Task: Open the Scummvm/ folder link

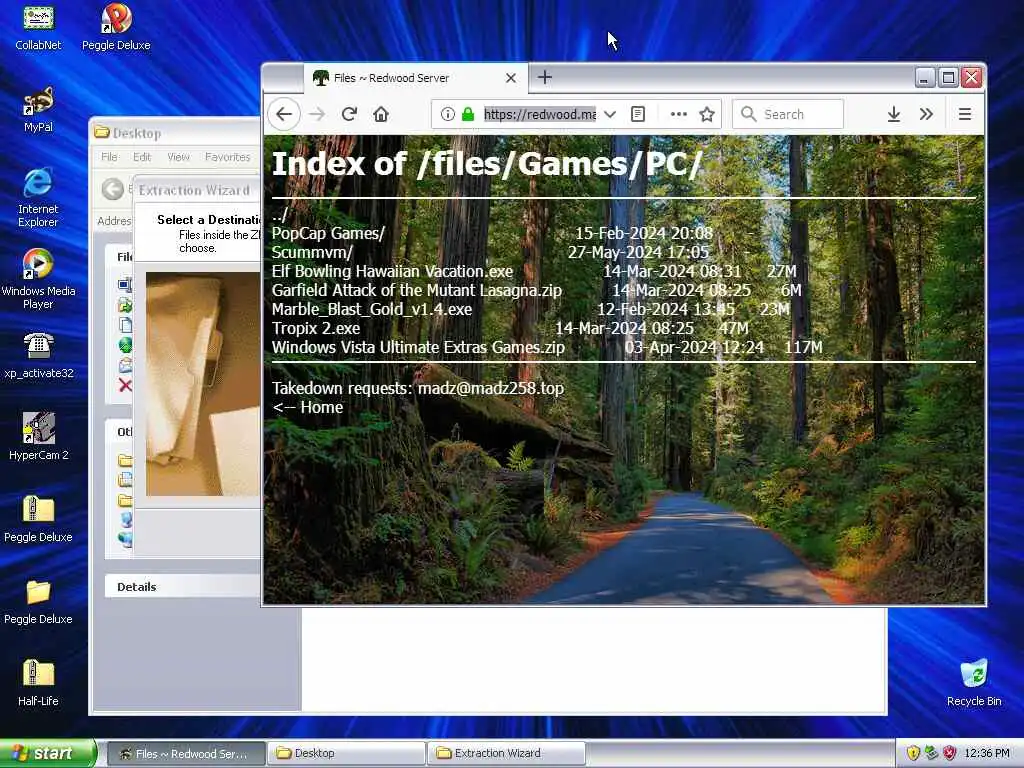Action: tap(312, 252)
